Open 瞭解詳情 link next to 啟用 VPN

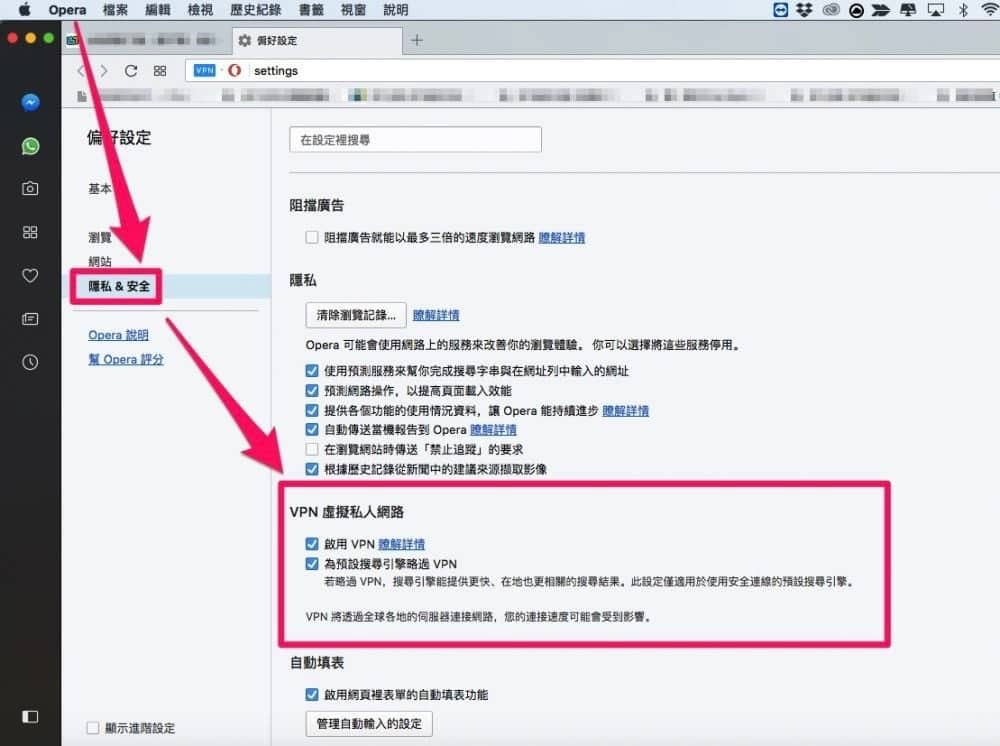point(401,544)
